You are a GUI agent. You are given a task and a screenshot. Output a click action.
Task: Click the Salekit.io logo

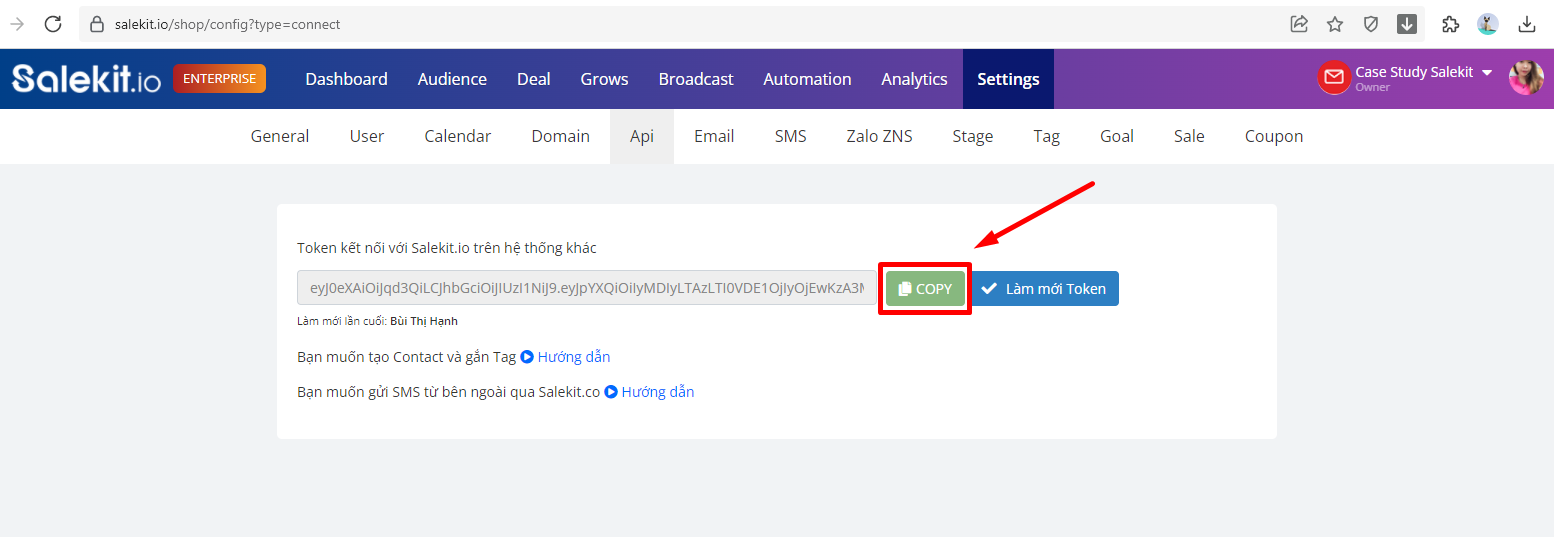[x=86, y=79]
